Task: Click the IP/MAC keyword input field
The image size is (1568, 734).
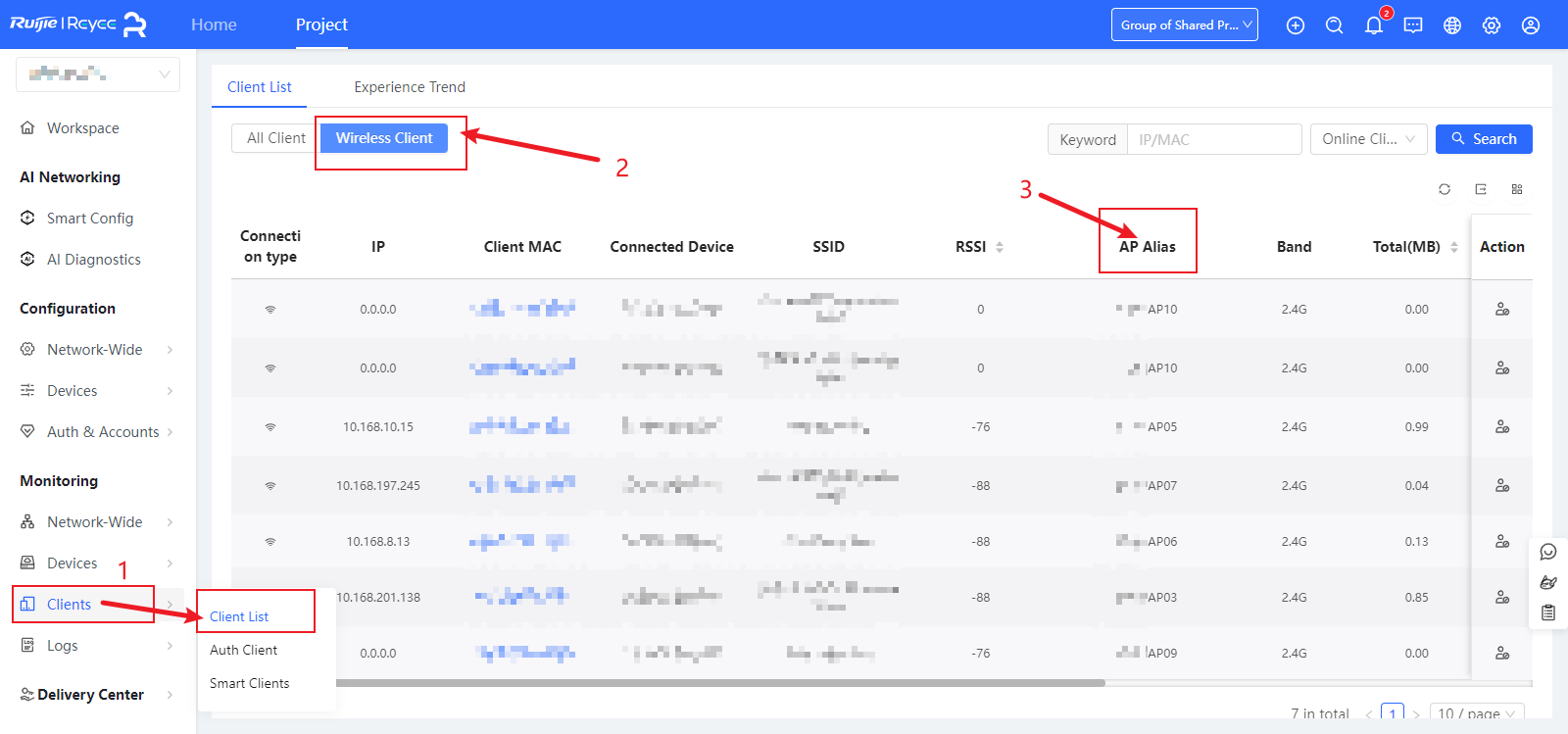Action: pyautogui.click(x=1213, y=139)
